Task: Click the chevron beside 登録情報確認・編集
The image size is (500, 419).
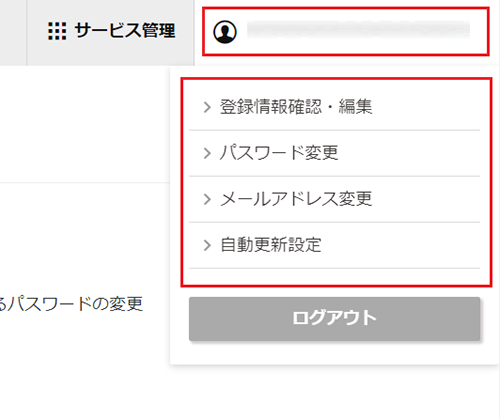Action: pos(207,107)
